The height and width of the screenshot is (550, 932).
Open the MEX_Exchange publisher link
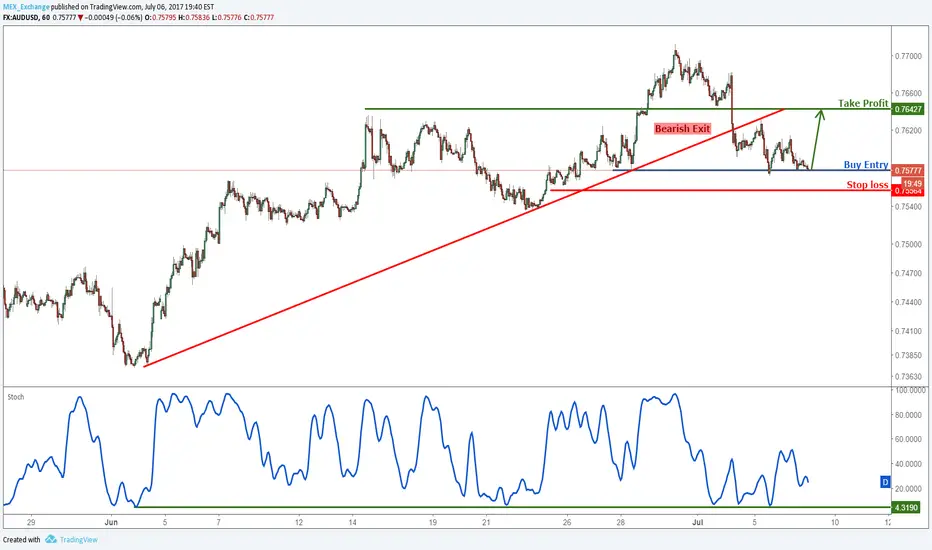click(26, 7)
